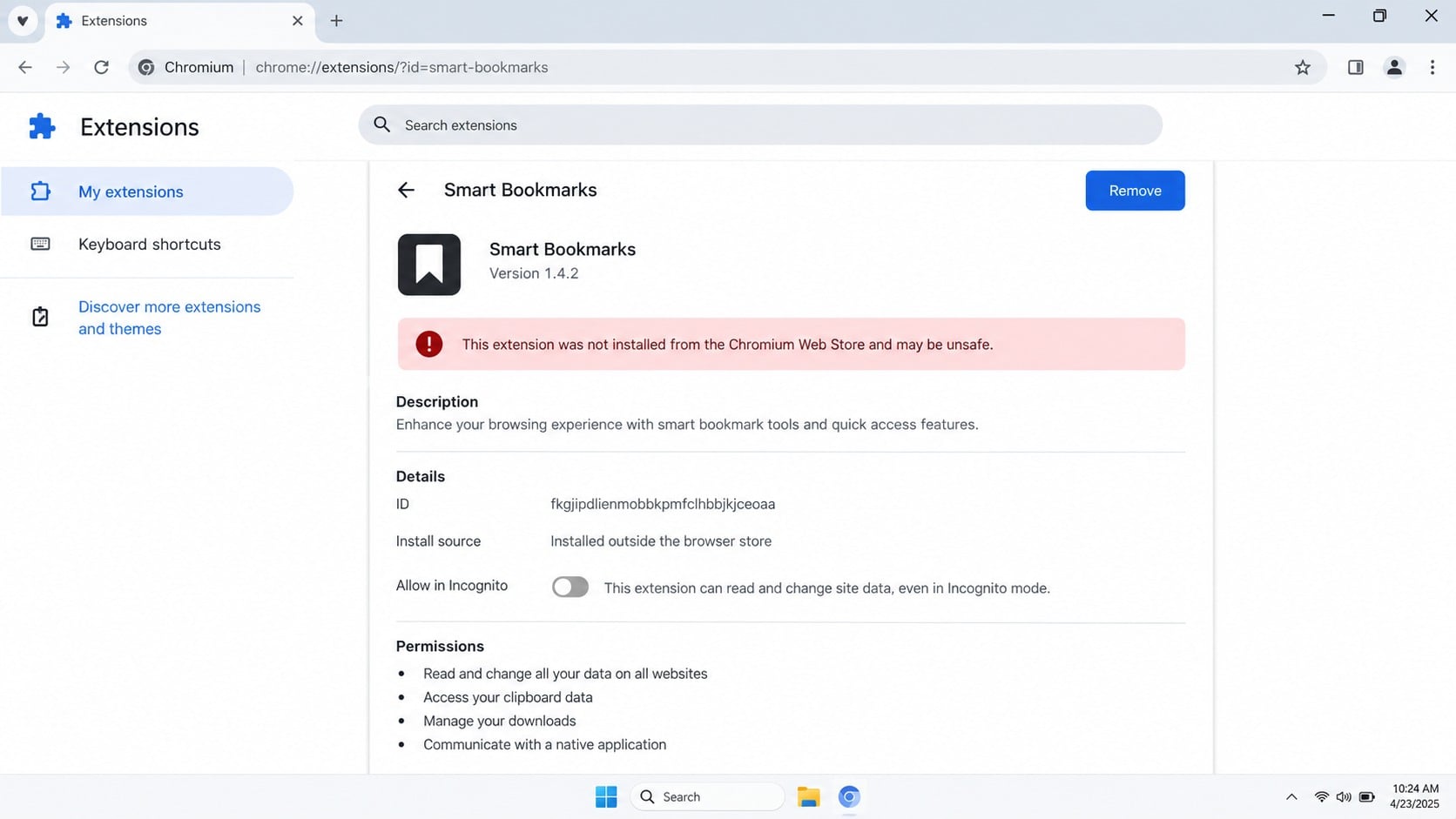Screen dimensions: 1456x819
Task: Remove the Smart Bookmarks extension
Action: coord(1135,191)
